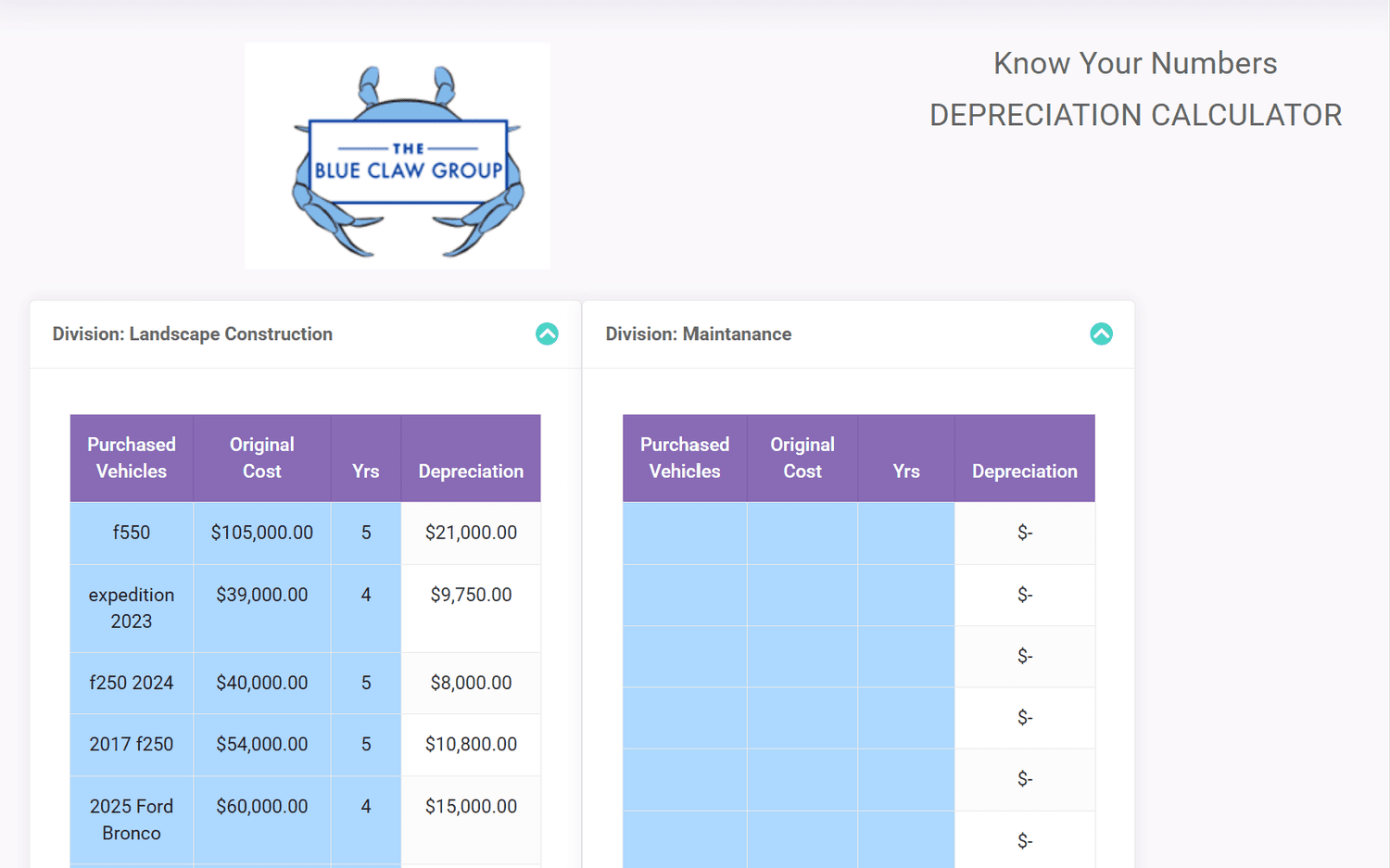Click the Know Your Numbers heading
Image resolution: width=1390 pixels, height=868 pixels.
1135,63
